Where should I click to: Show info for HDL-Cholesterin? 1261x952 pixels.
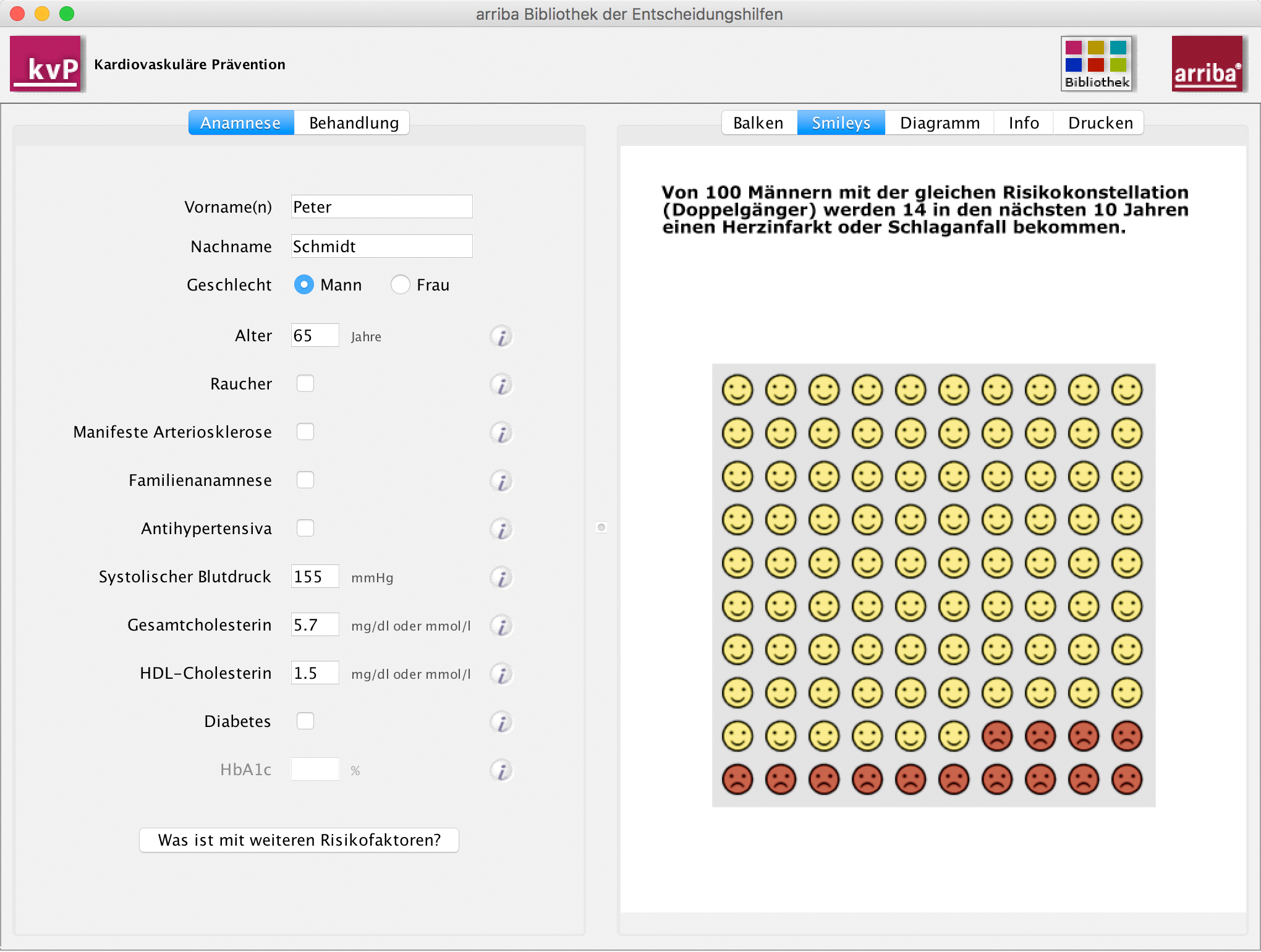click(x=501, y=674)
